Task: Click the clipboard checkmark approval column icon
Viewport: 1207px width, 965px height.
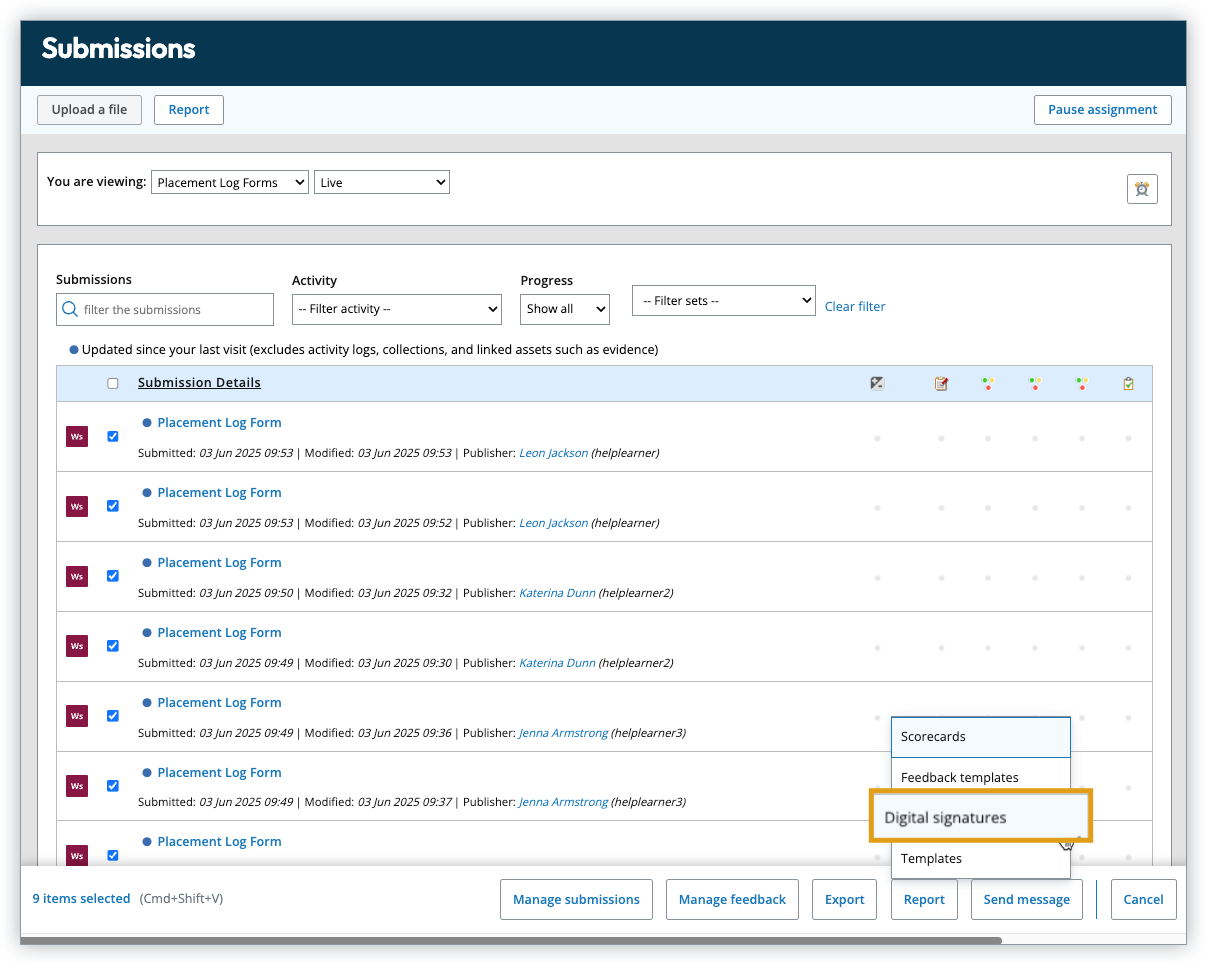Action: [1128, 383]
